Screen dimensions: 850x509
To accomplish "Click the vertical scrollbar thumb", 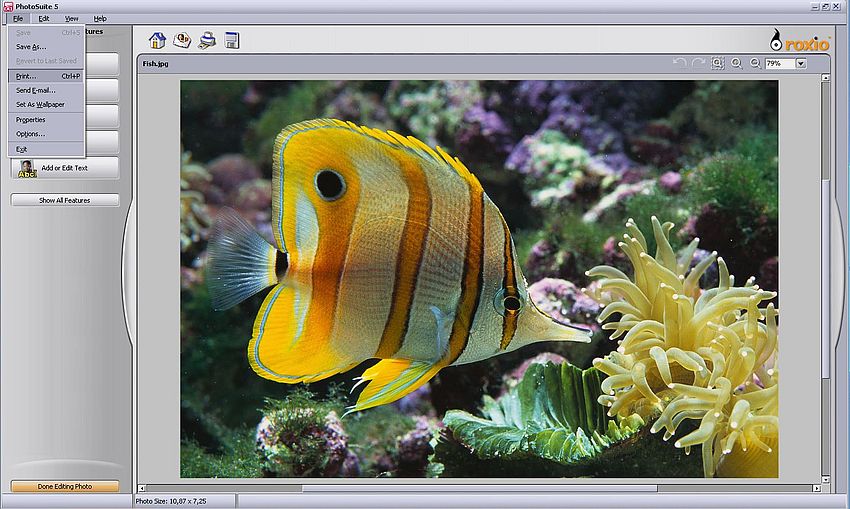I will point(825,279).
